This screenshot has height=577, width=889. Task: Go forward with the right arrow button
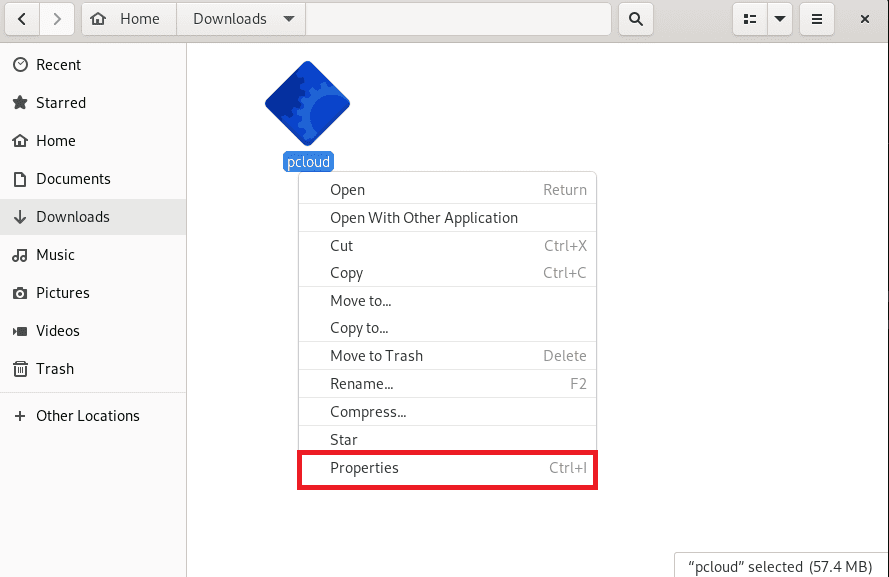pos(57,19)
